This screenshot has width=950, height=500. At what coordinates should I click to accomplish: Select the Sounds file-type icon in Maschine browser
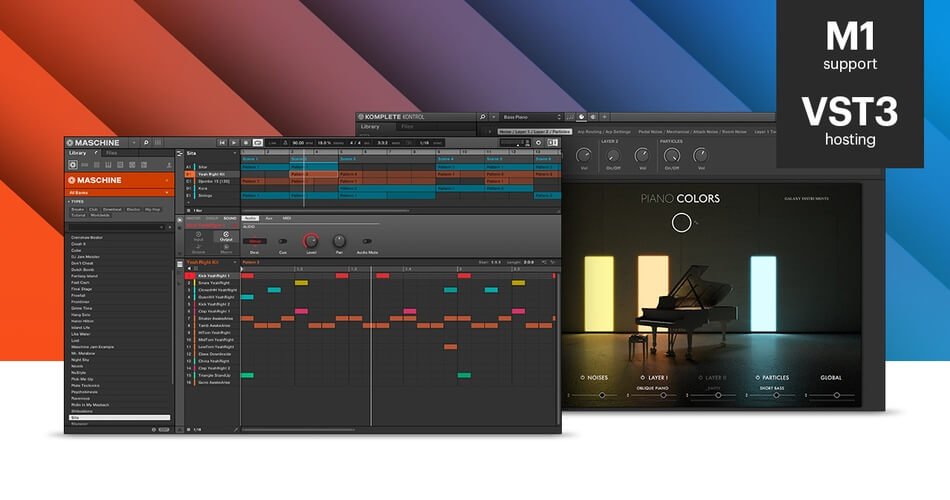click(x=96, y=164)
